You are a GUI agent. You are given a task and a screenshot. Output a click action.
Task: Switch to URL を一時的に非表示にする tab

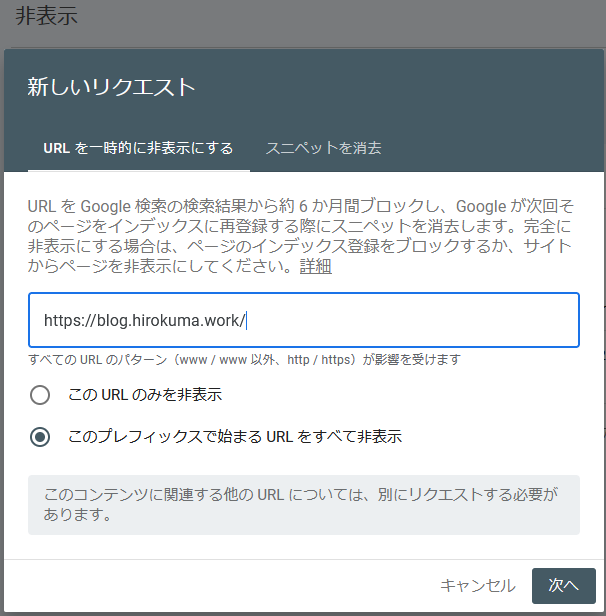(138, 148)
